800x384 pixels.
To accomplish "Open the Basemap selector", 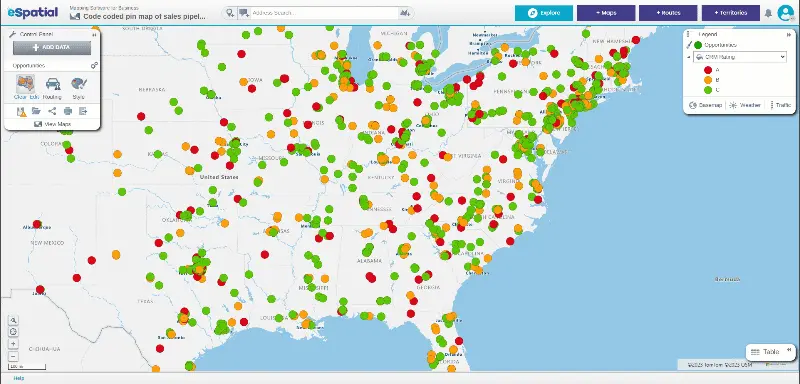I will coord(706,105).
